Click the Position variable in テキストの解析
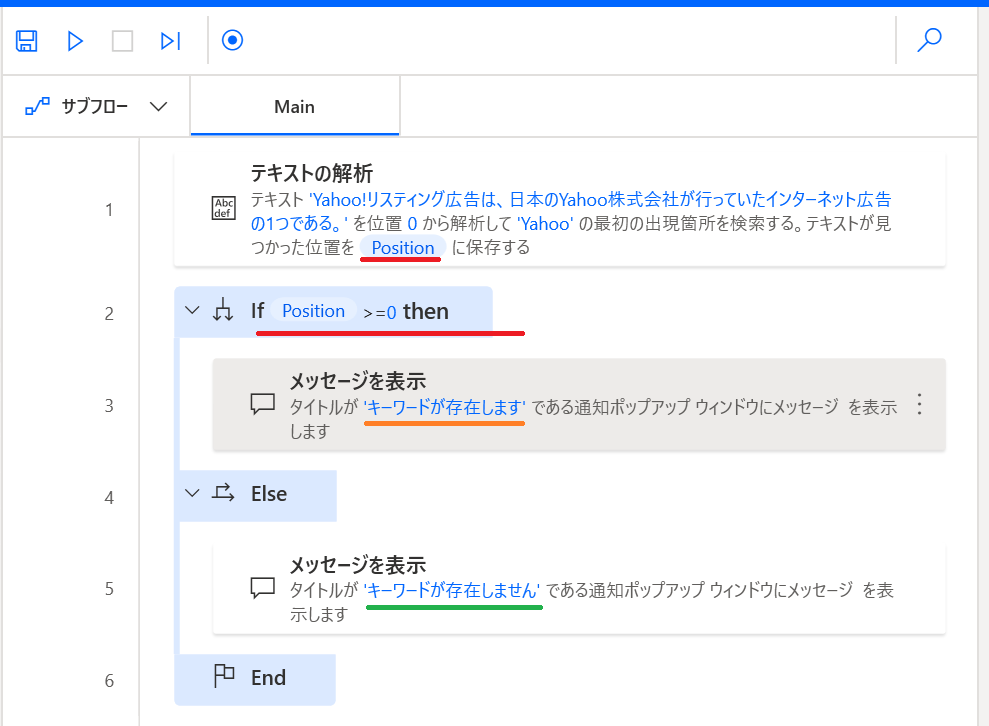This screenshot has width=989, height=726. pos(402,248)
